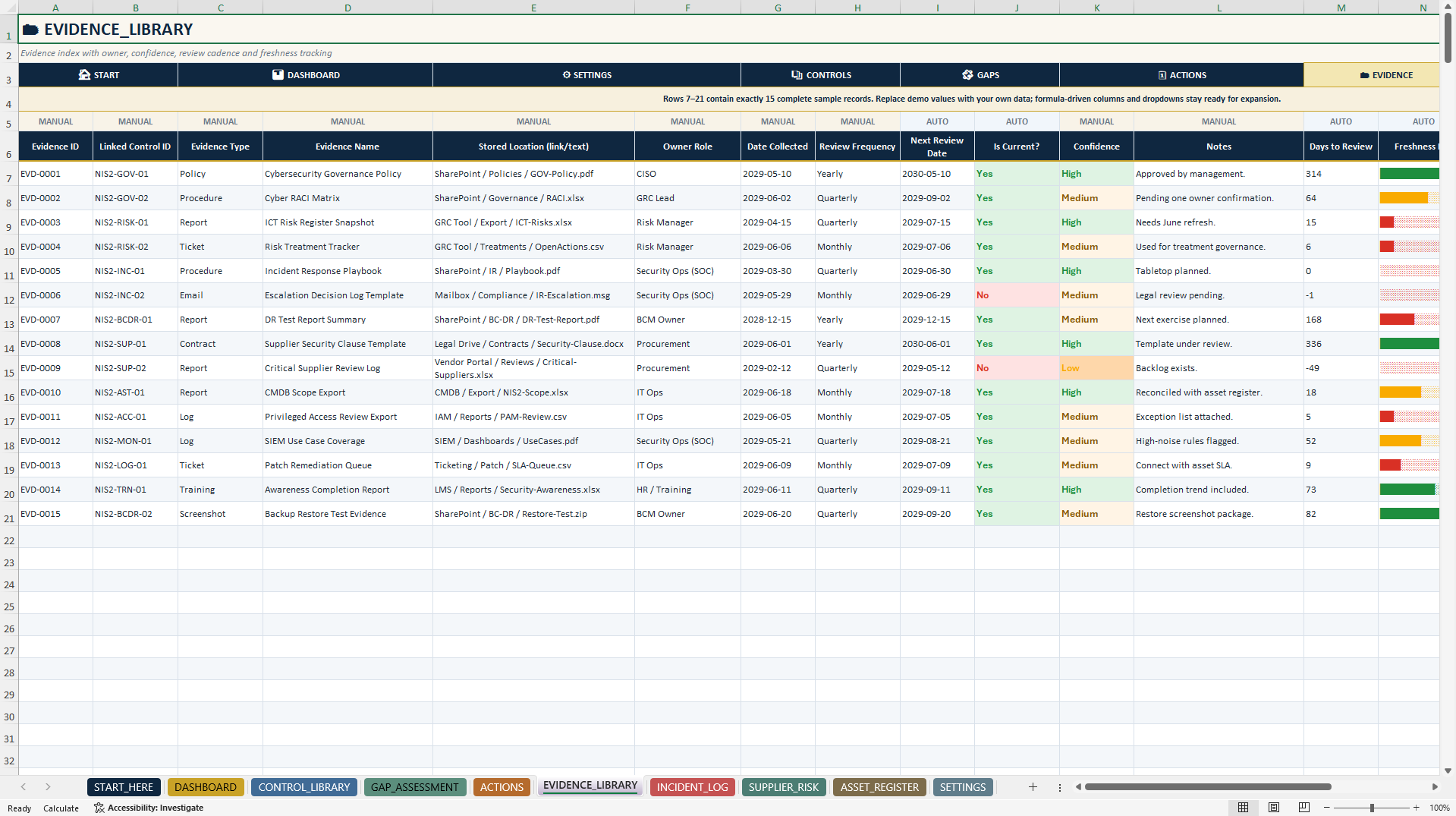Open the GAP_ASSESSMENT sheet tab
The height and width of the screenshot is (816, 1456).
pyautogui.click(x=415, y=787)
